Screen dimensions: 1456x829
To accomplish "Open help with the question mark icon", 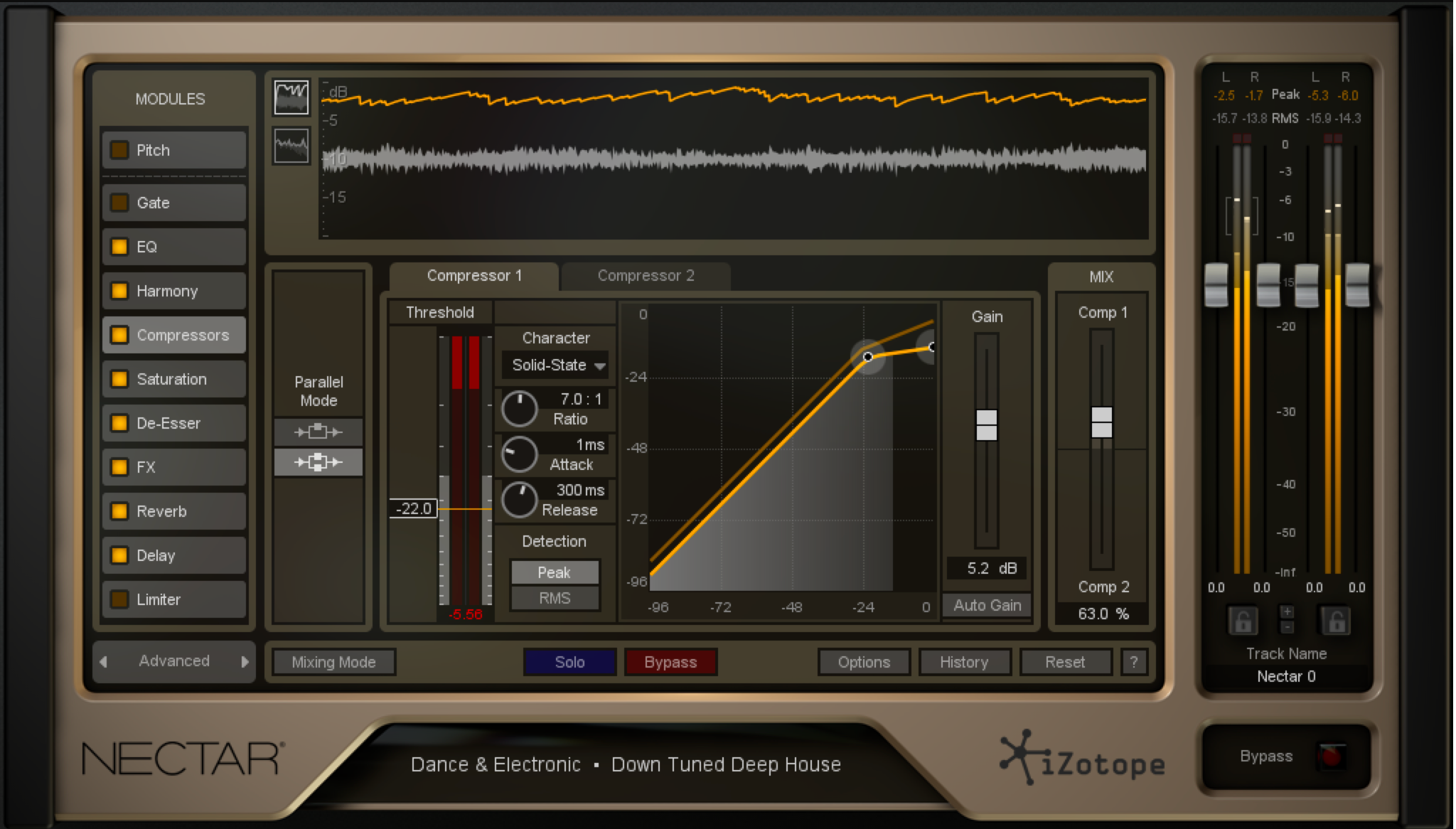I will point(1135,662).
